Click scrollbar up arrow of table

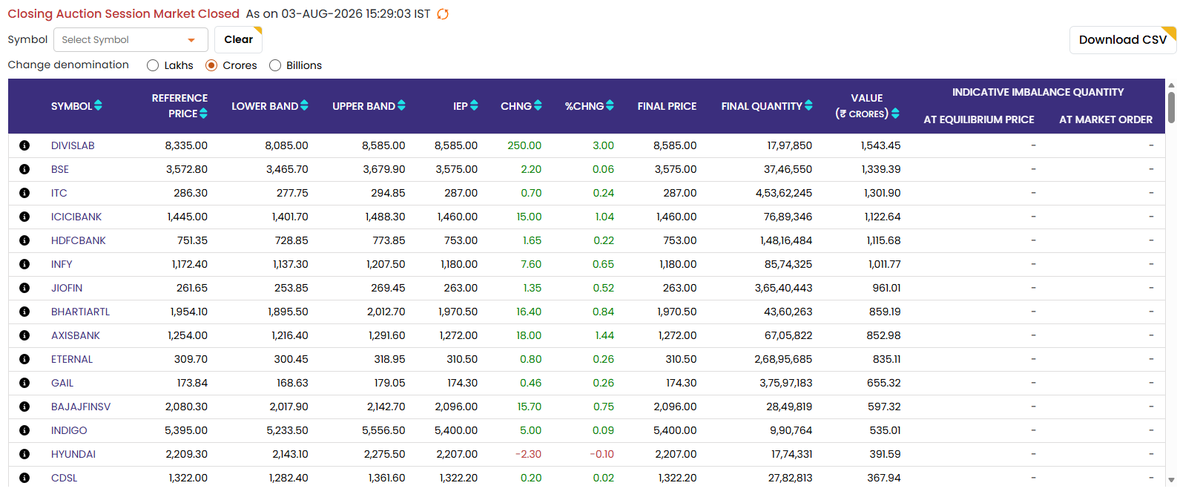pyautogui.click(x=1172, y=85)
